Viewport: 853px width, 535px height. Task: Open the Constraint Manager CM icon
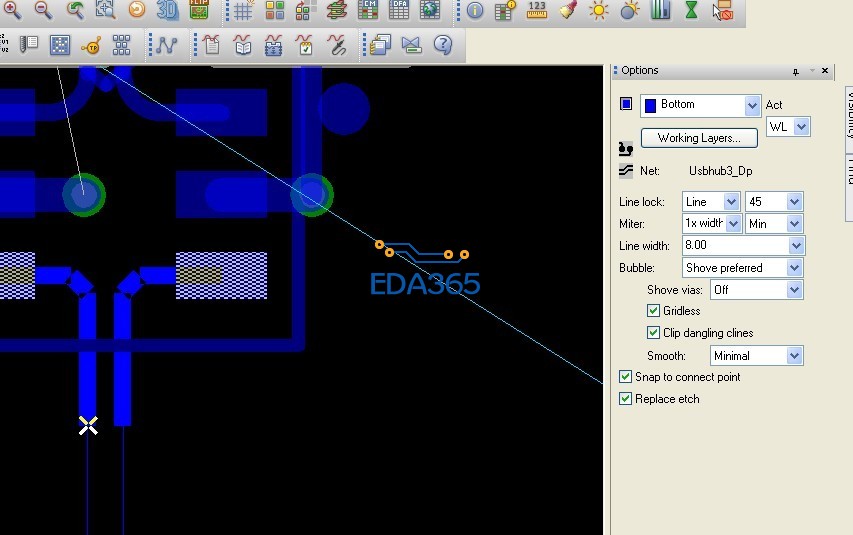368,10
